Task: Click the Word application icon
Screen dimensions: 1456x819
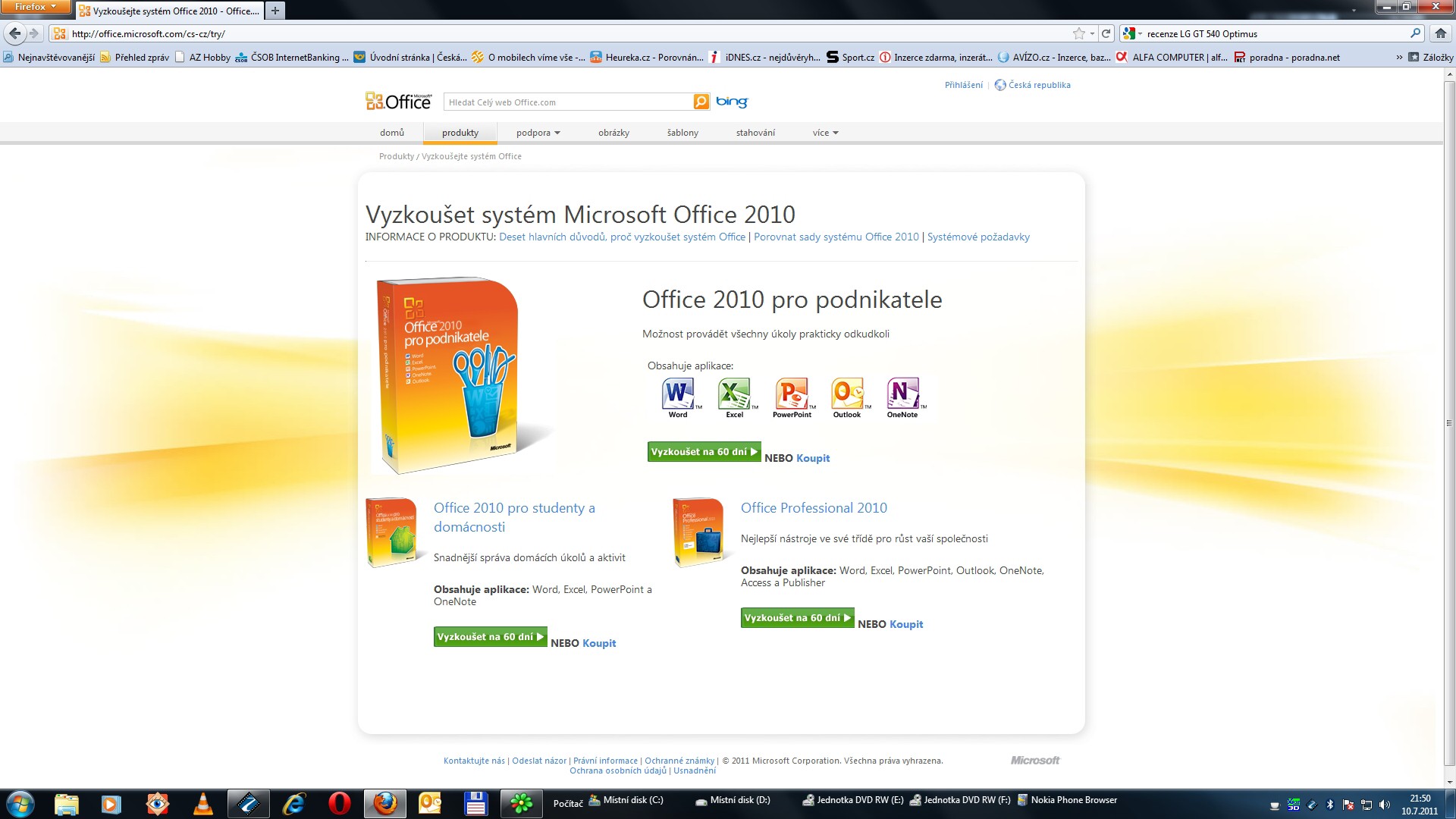Action: point(678,394)
